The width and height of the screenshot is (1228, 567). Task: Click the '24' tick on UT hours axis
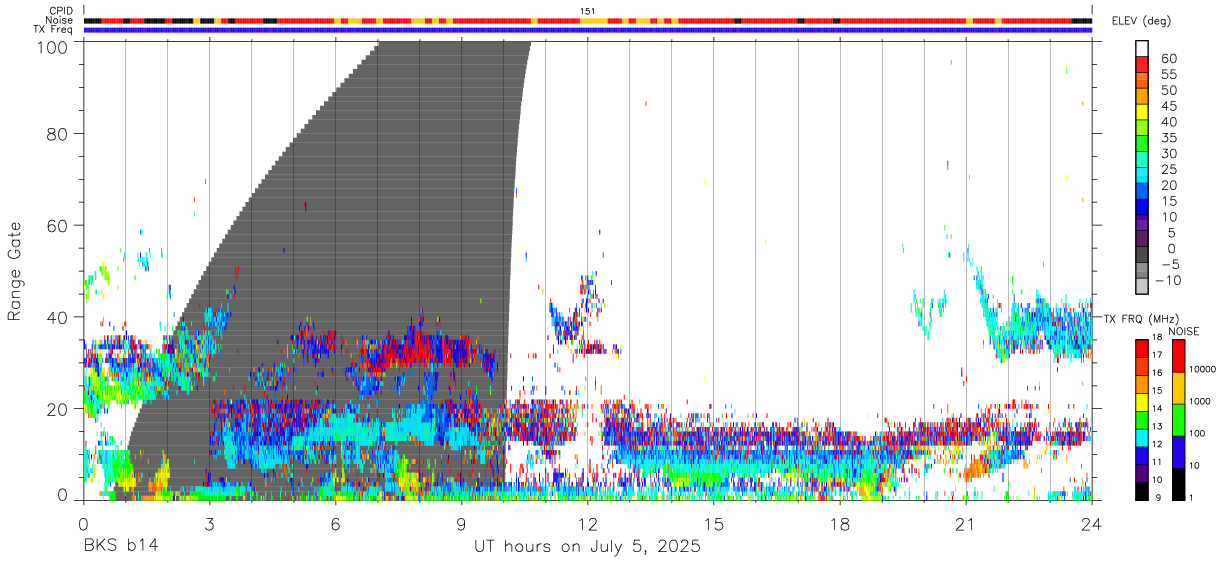[1091, 524]
